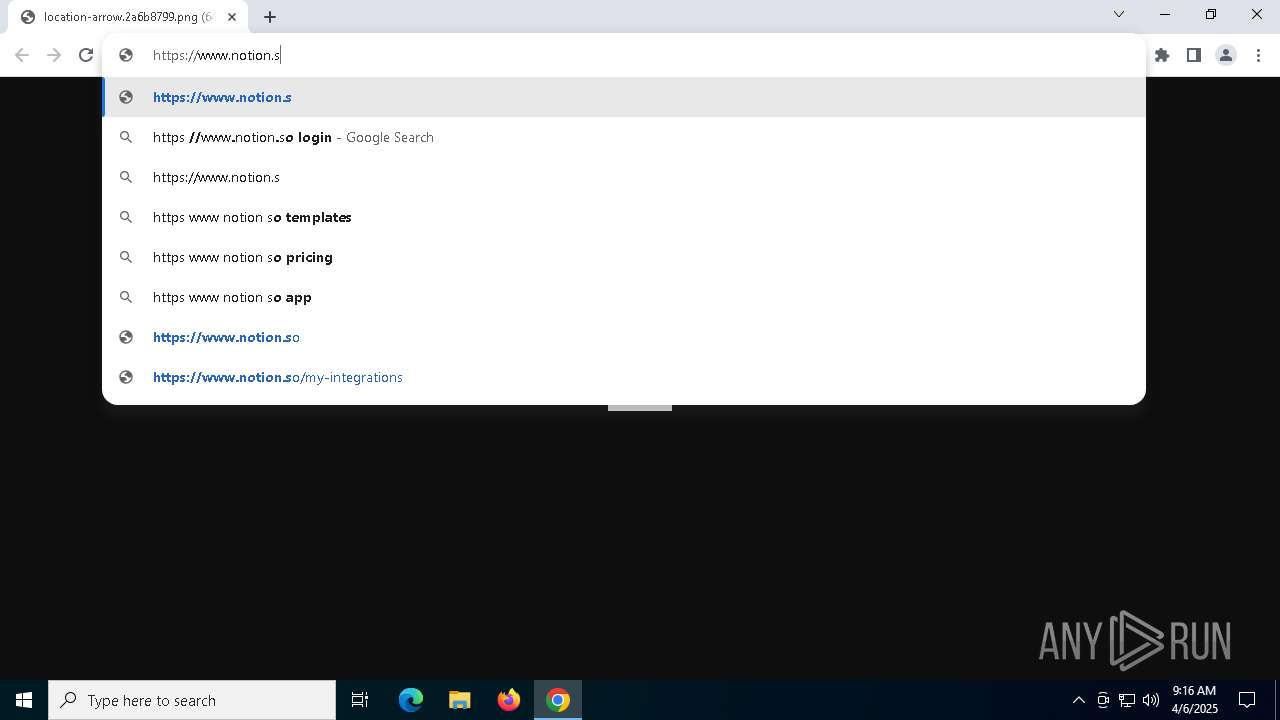Open File Explorer from taskbar
Viewport: 1280px width, 720px height.
coord(460,700)
